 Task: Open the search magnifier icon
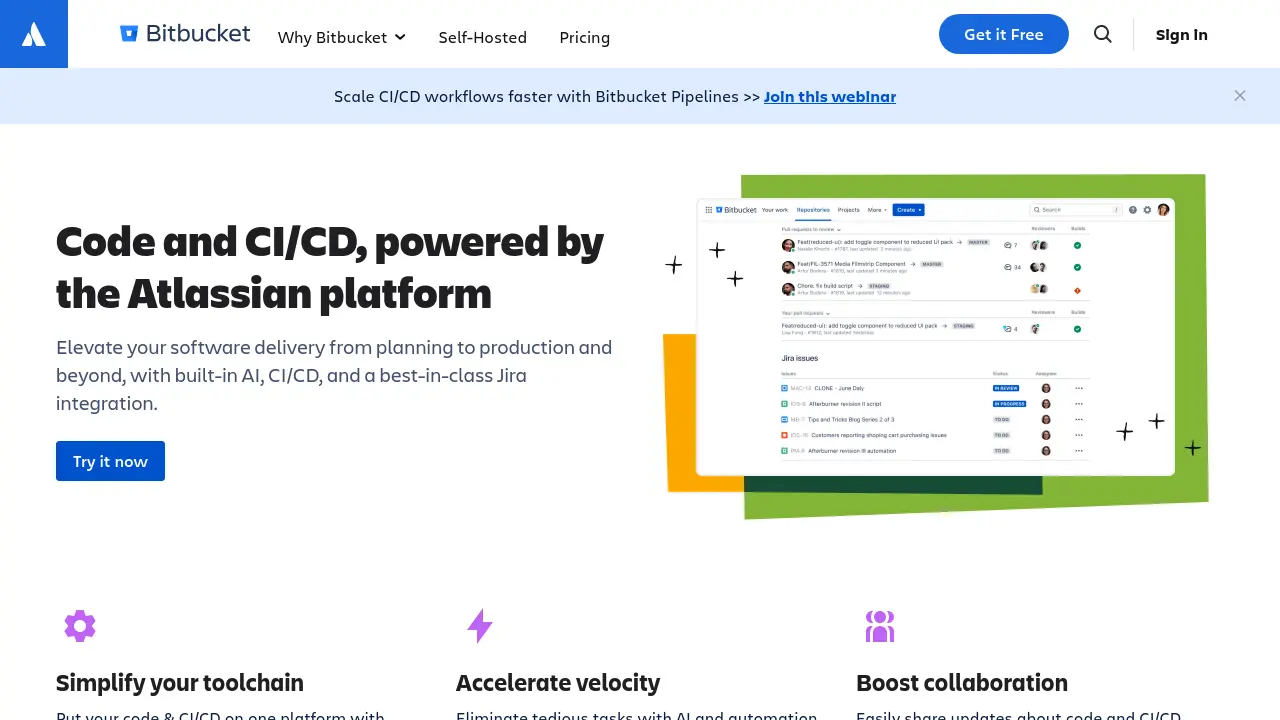pos(1103,34)
